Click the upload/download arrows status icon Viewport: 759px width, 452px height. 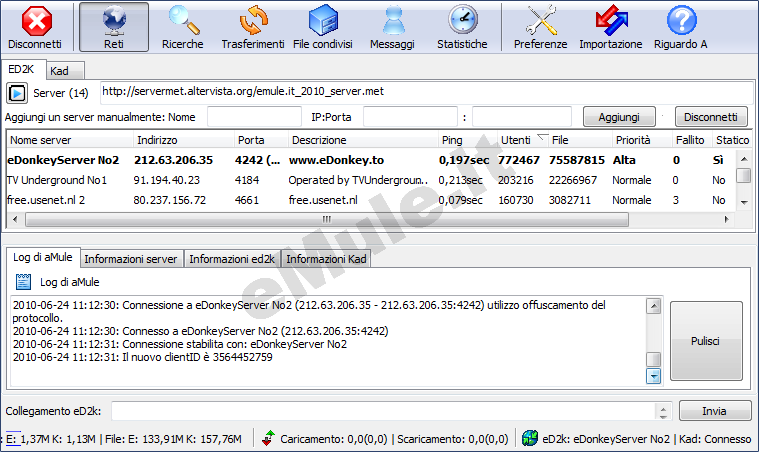268,438
